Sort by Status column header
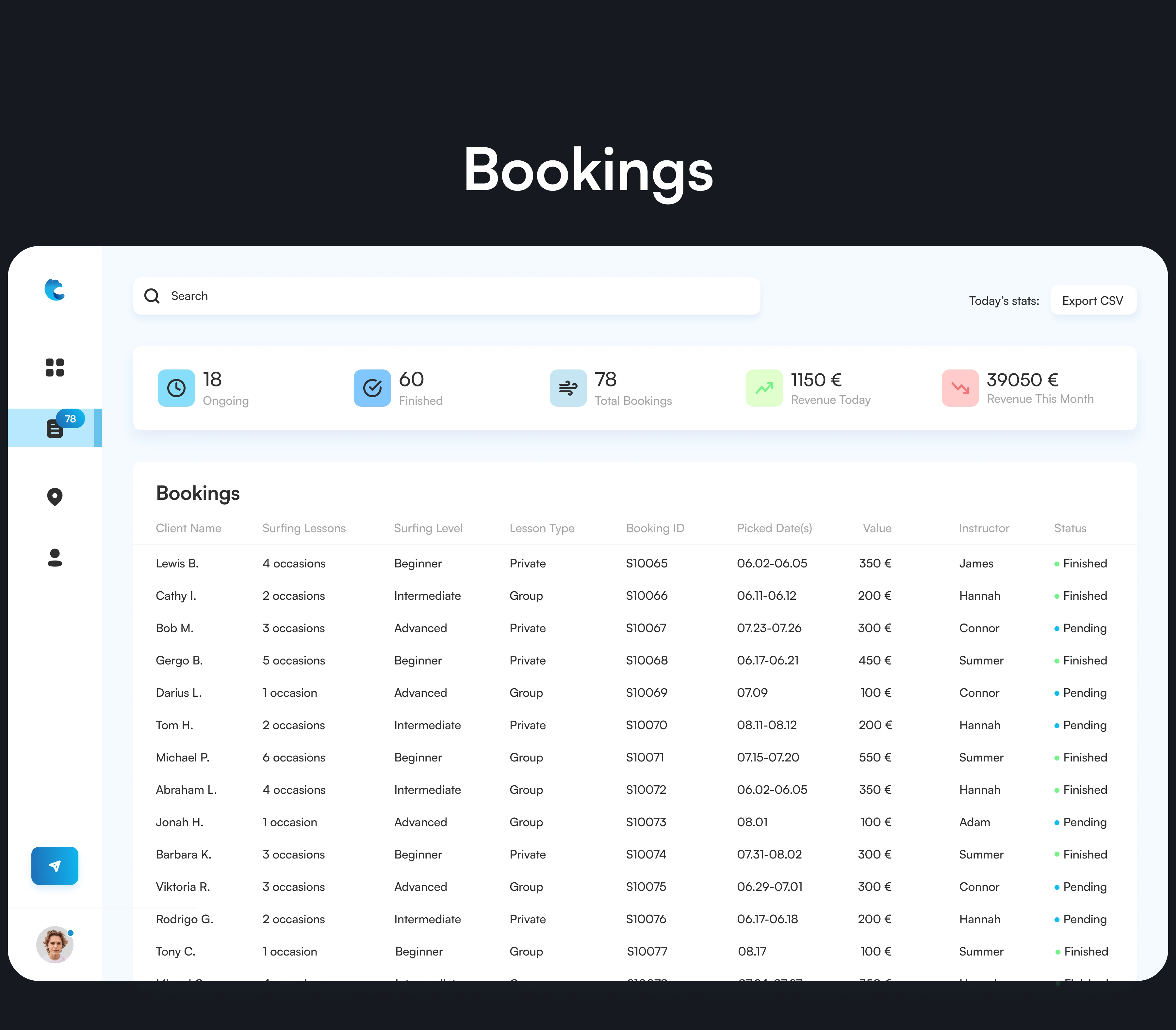The image size is (1176, 1030). click(1070, 528)
